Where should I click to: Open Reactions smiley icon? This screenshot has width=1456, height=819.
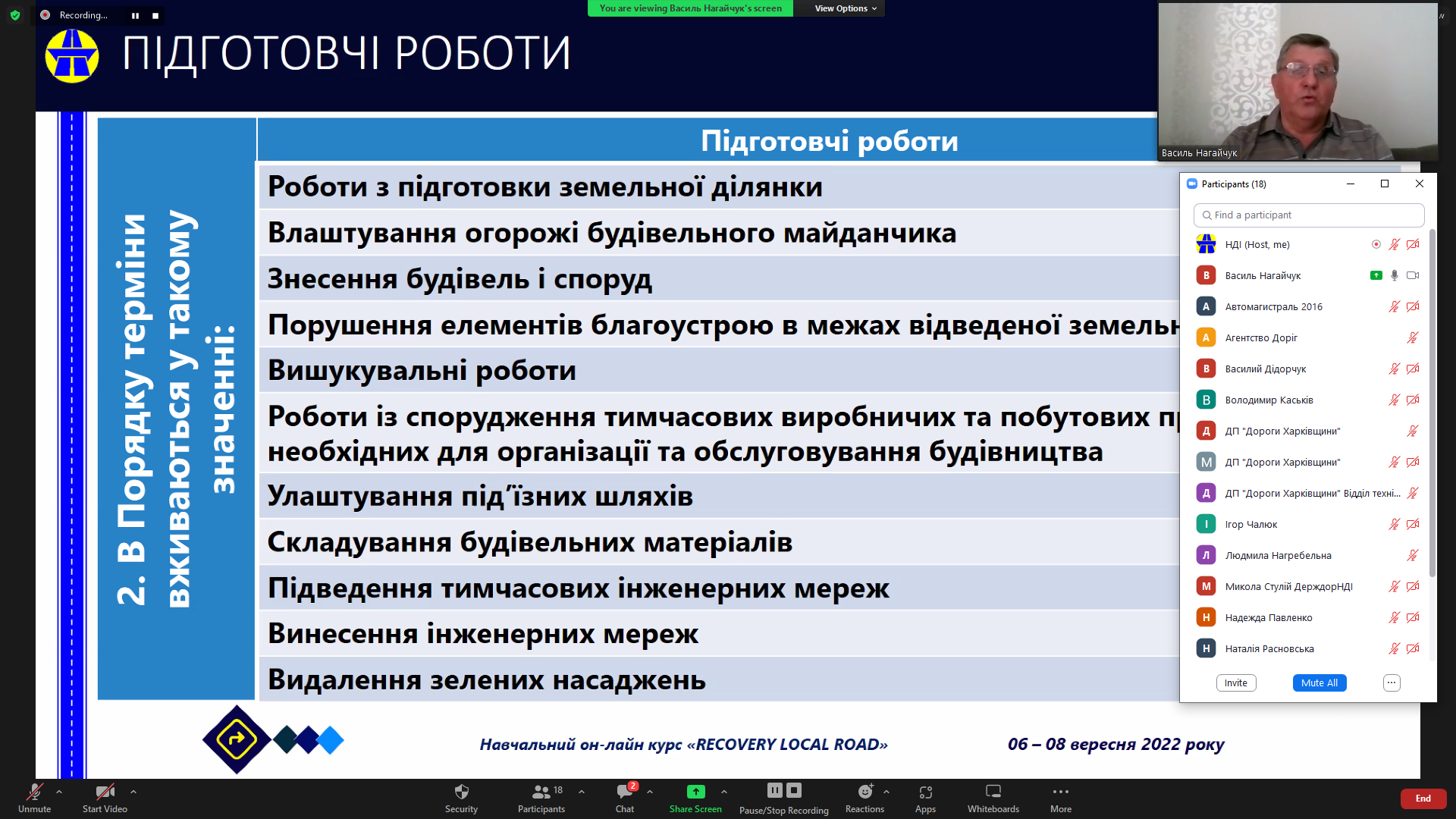pyautogui.click(x=864, y=792)
